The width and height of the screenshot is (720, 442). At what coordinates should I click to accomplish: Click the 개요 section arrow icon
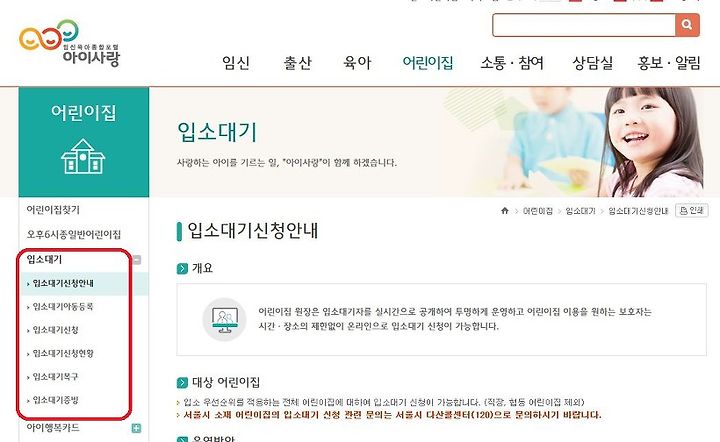click(x=182, y=269)
